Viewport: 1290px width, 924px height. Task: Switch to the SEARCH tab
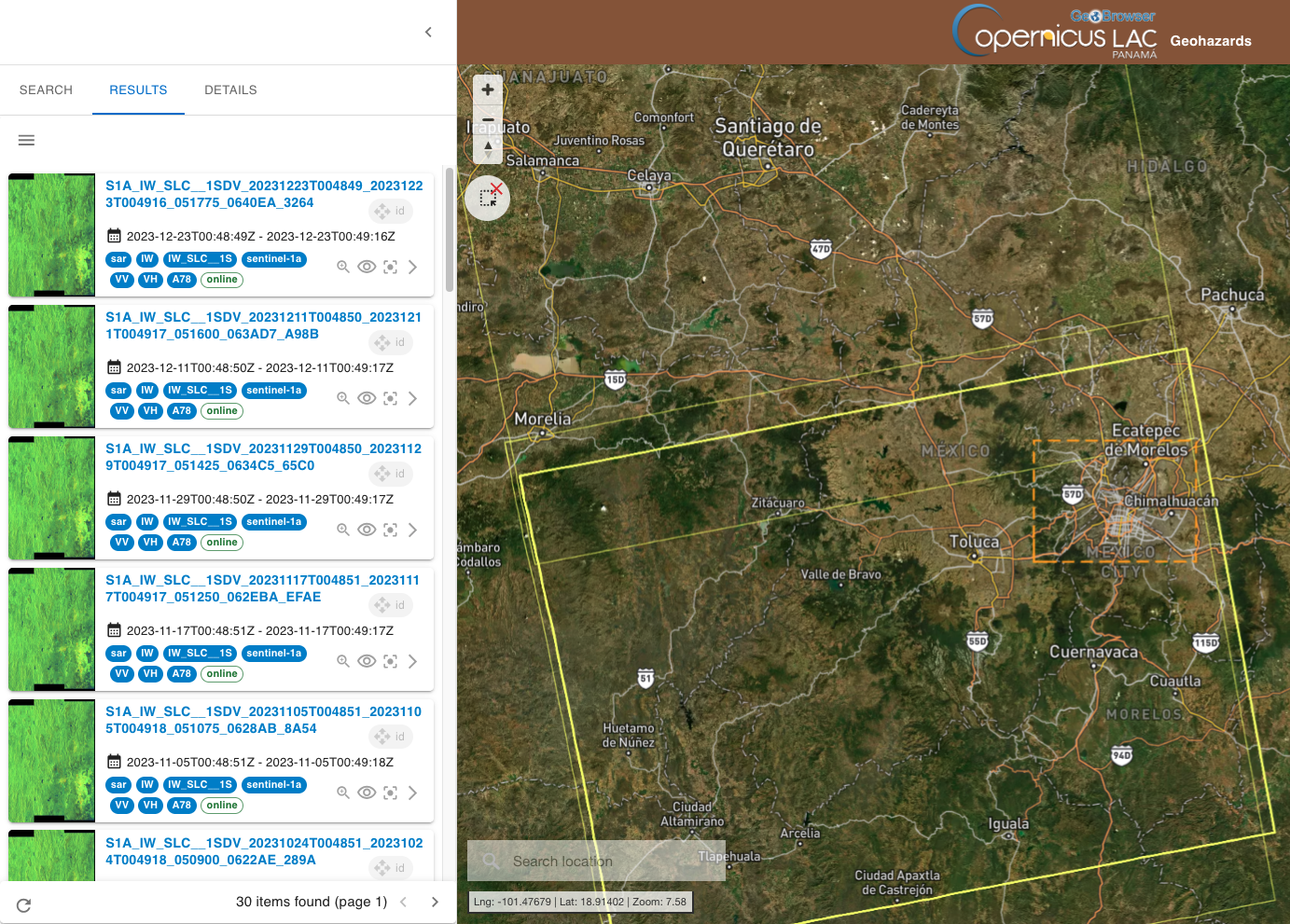click(x=46, y=90)
